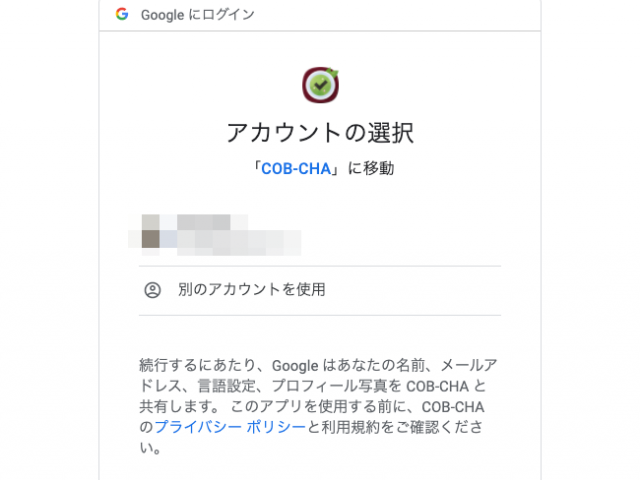The width and height of the screenshot is (640, 480).
Task: Click the "Google にログイン" header title
Action: (x=198, y=15)
